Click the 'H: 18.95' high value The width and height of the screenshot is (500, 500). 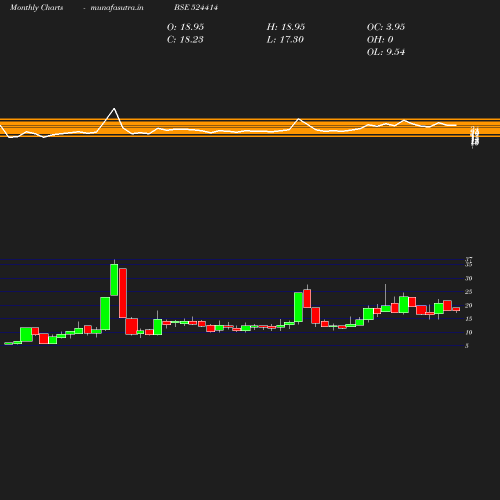point(286,27)
